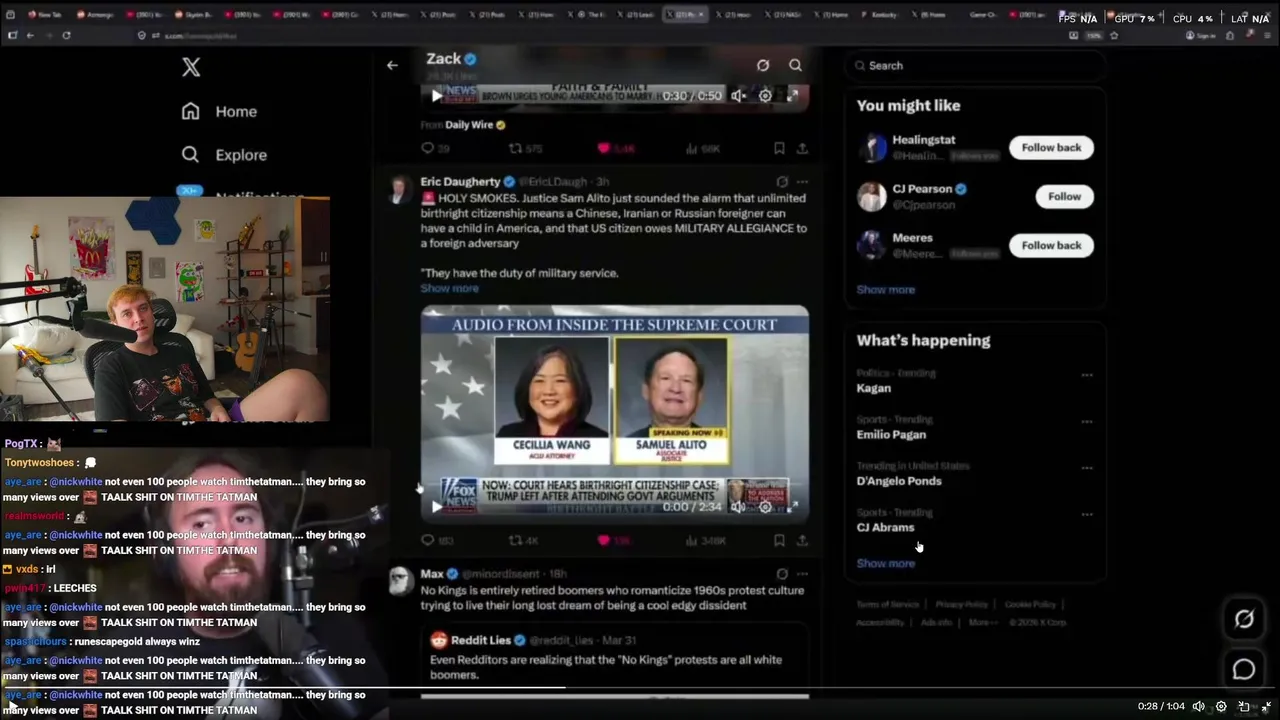Reply to the Daily Wire video post

[428, 148]
